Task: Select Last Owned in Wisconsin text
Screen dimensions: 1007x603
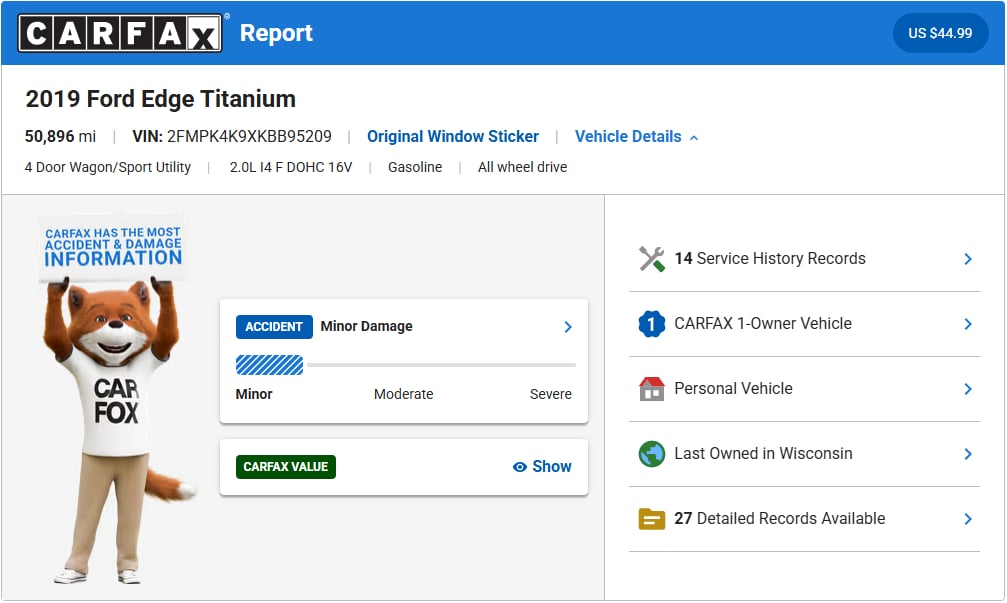Action: click(763, 453)
